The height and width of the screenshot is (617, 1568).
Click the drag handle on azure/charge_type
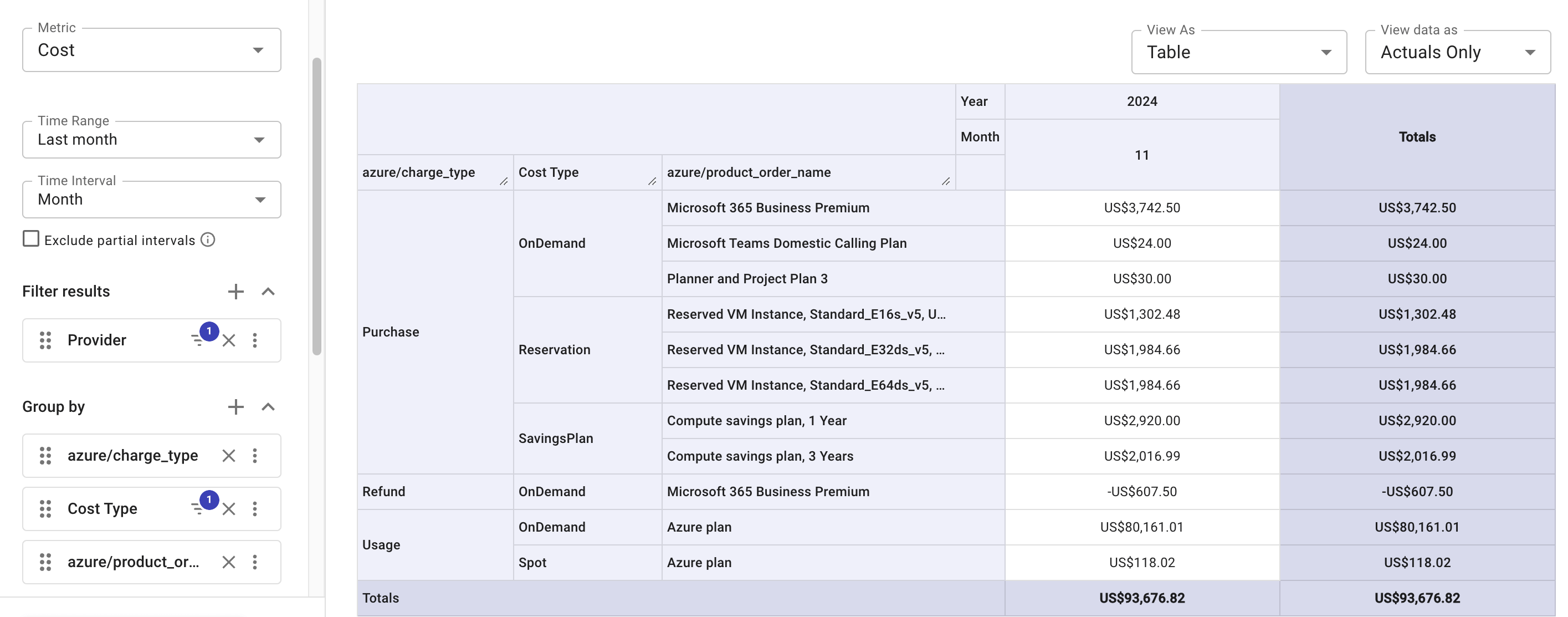coord(45,456)
